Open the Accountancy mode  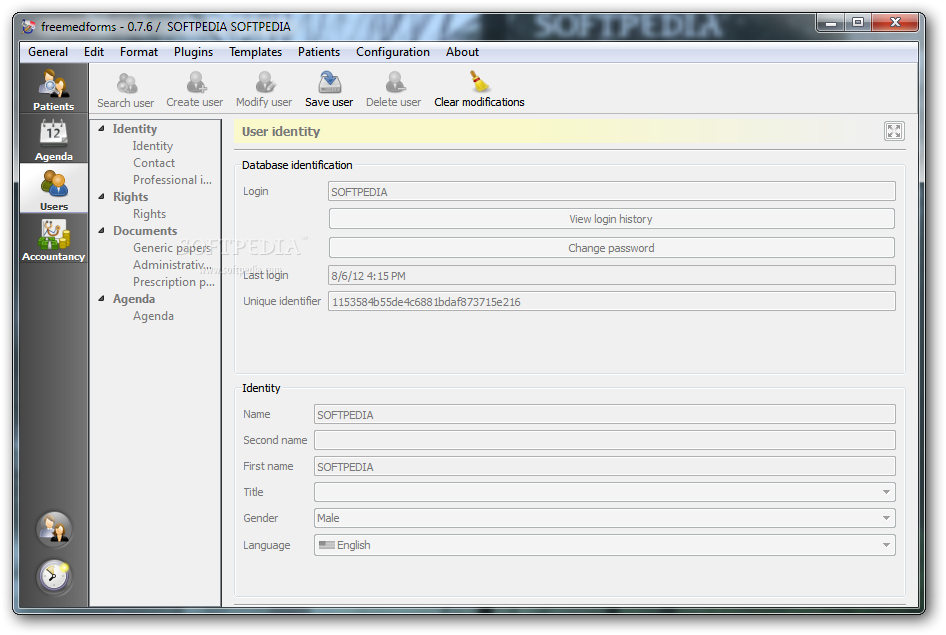(54, 239)
